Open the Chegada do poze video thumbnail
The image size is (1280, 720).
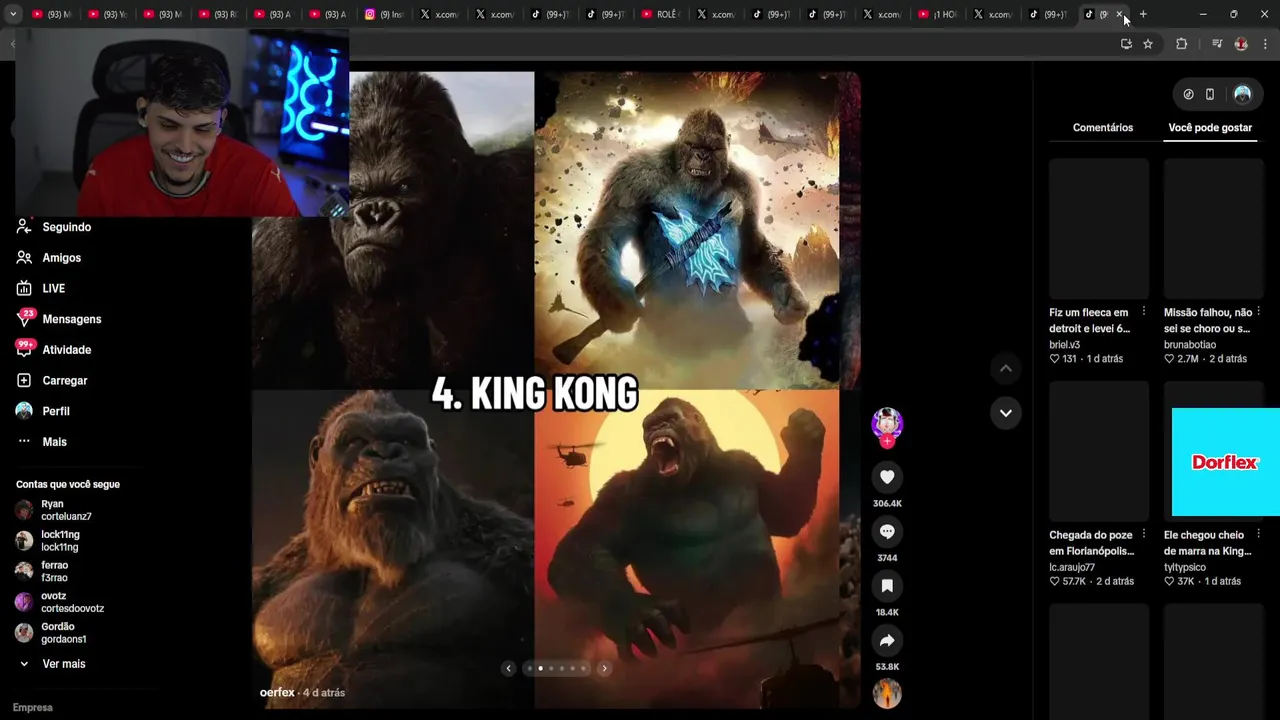coord(1099,451)
